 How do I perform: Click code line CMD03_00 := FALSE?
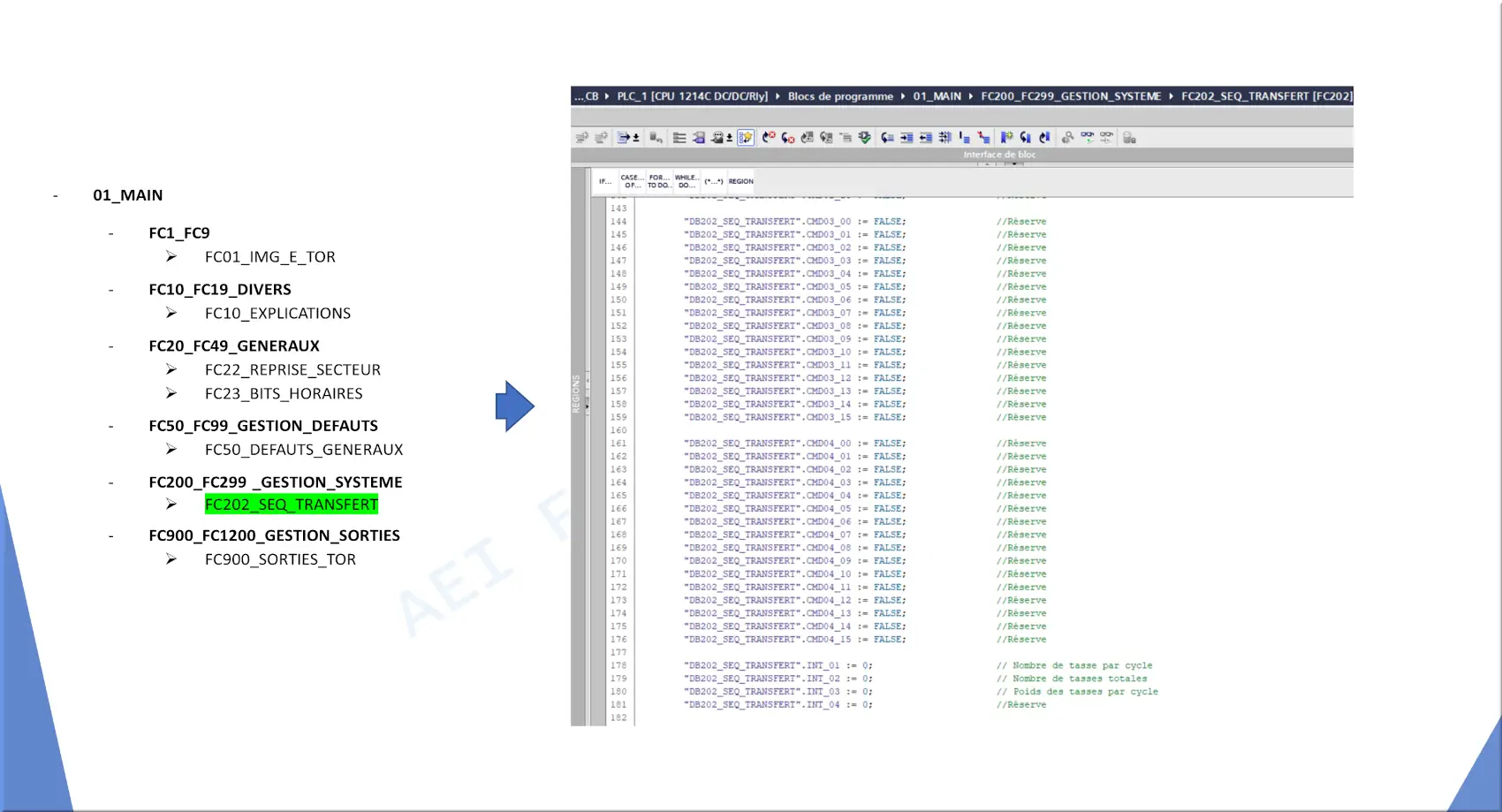pyautogui.click(x=794, y=222)
